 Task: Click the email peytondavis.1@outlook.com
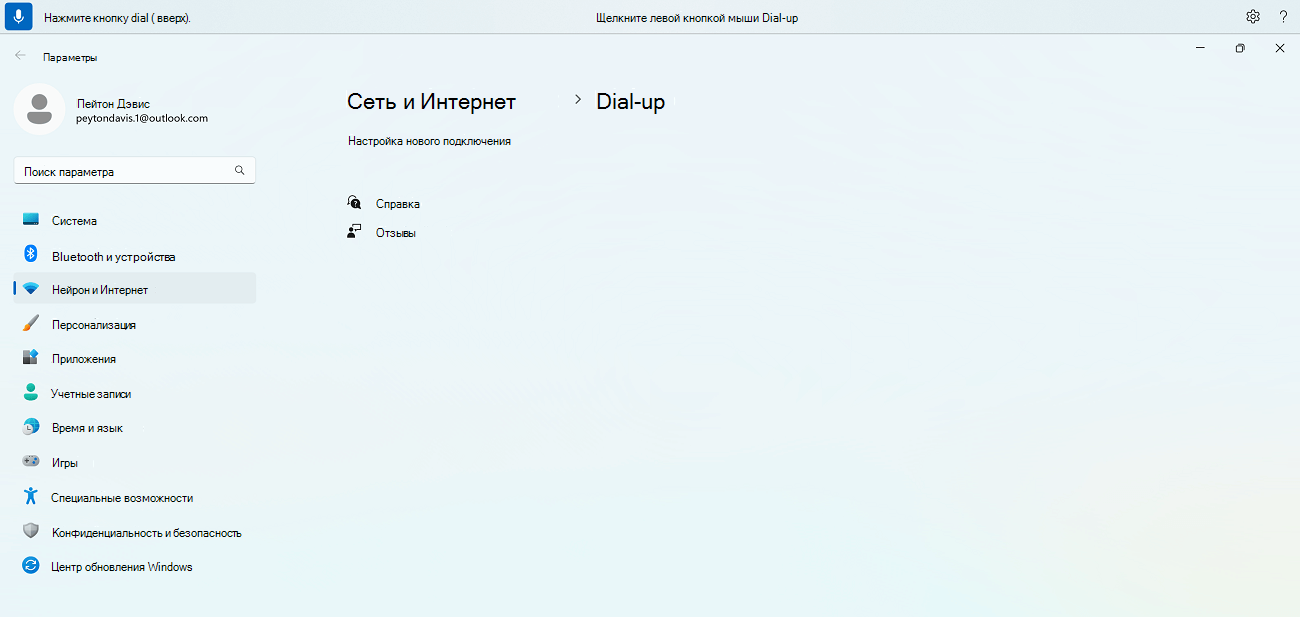point(142,118)
